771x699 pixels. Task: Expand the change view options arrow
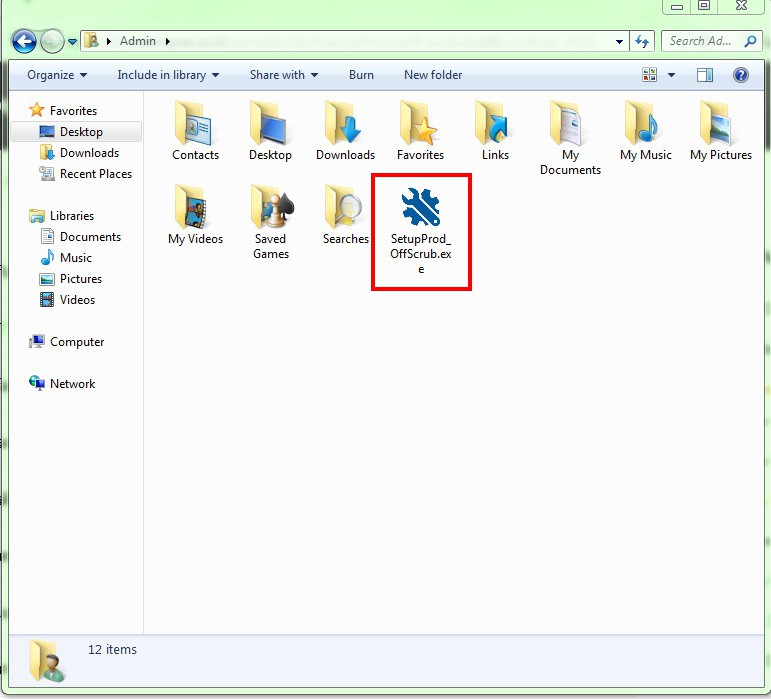point(671,75)
